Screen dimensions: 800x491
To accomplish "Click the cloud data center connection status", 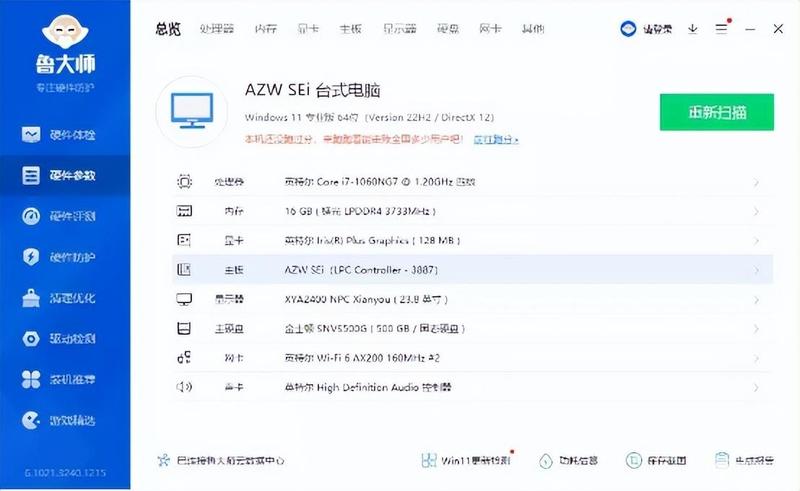I will [x=220, y=460].
